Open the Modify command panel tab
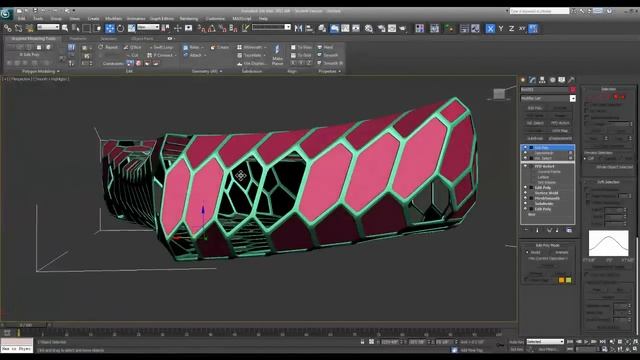 point(532,80)
